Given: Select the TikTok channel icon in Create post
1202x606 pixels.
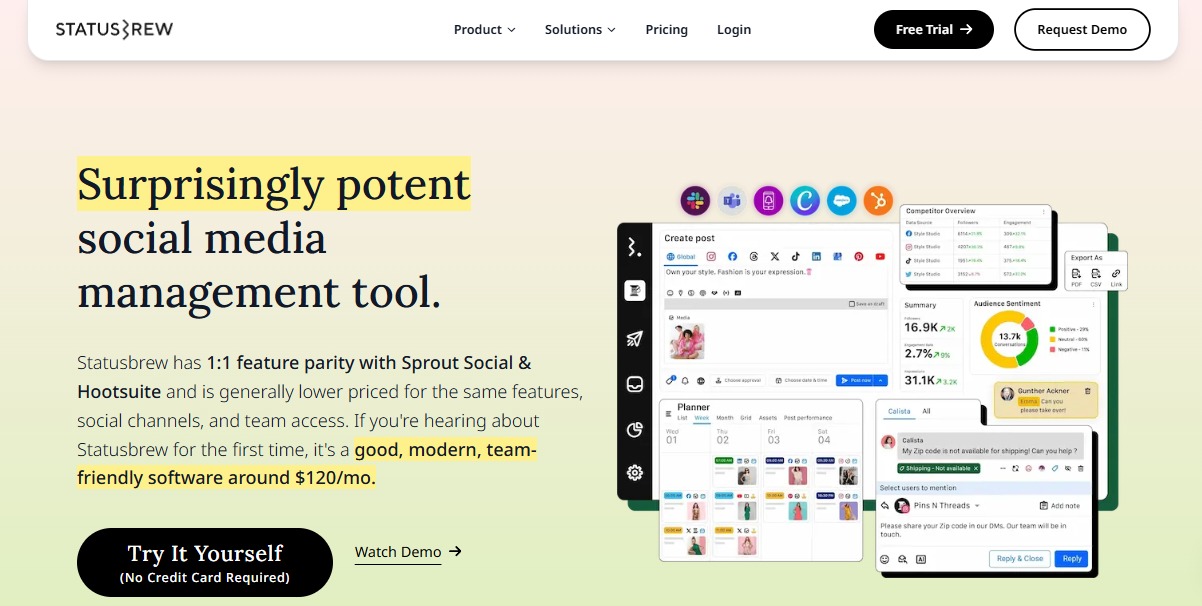Looking at the screenshot, I should point(796,257).
